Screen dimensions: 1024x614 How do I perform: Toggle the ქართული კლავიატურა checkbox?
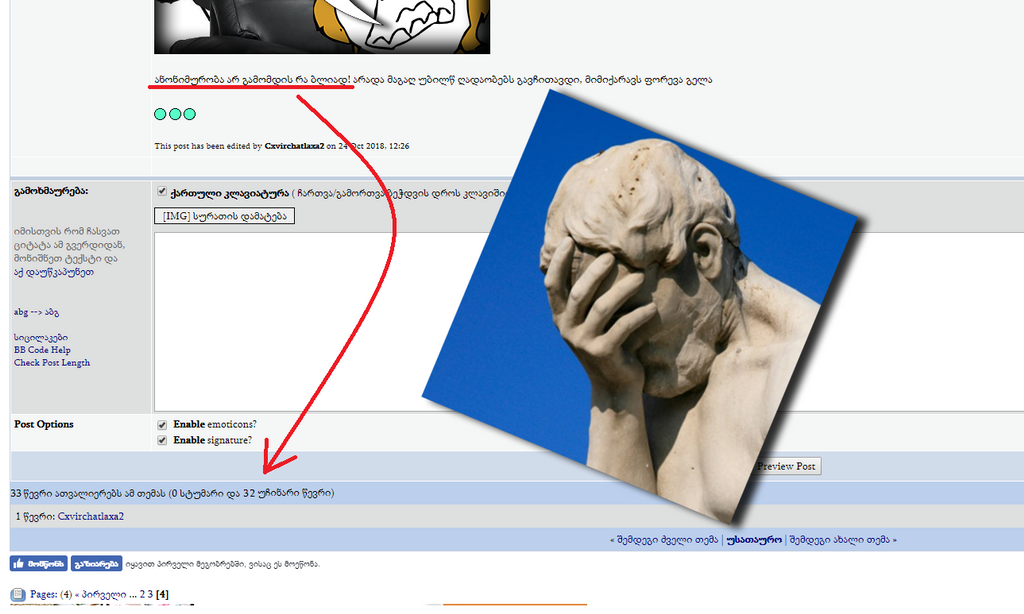162,192
